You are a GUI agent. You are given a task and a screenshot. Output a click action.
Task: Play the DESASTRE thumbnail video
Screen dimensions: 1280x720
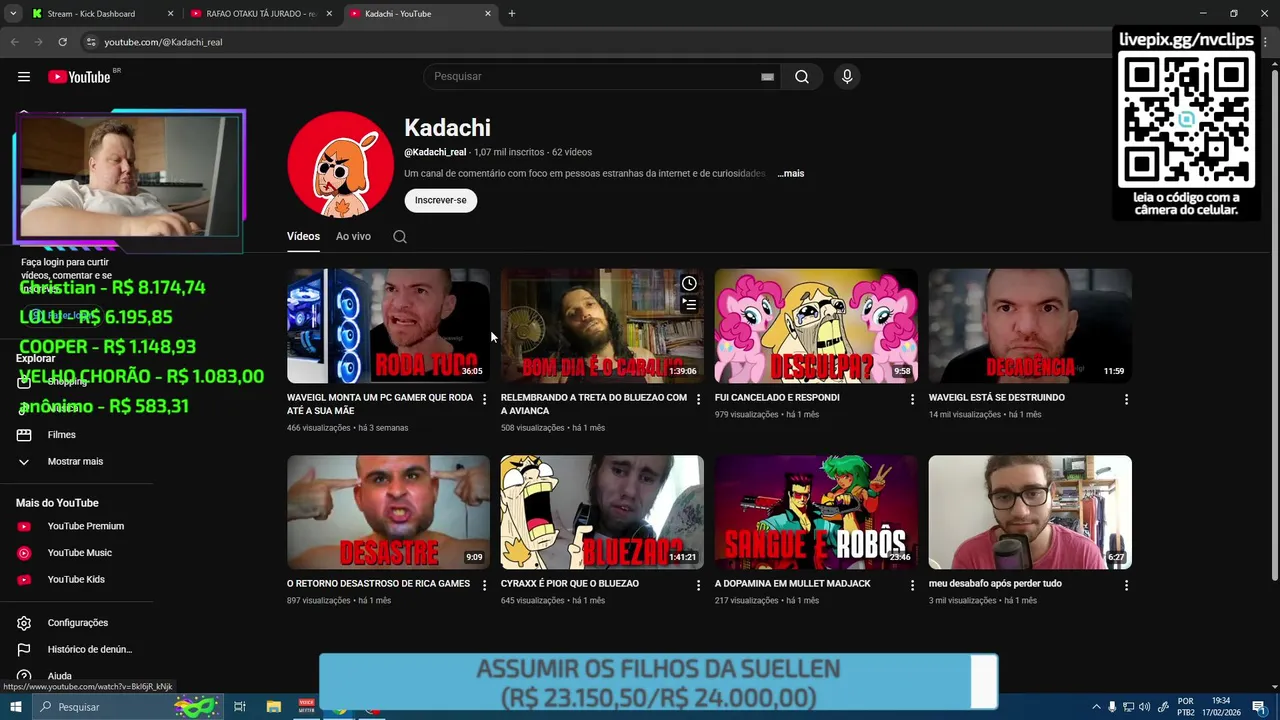[x=388, y=512]
